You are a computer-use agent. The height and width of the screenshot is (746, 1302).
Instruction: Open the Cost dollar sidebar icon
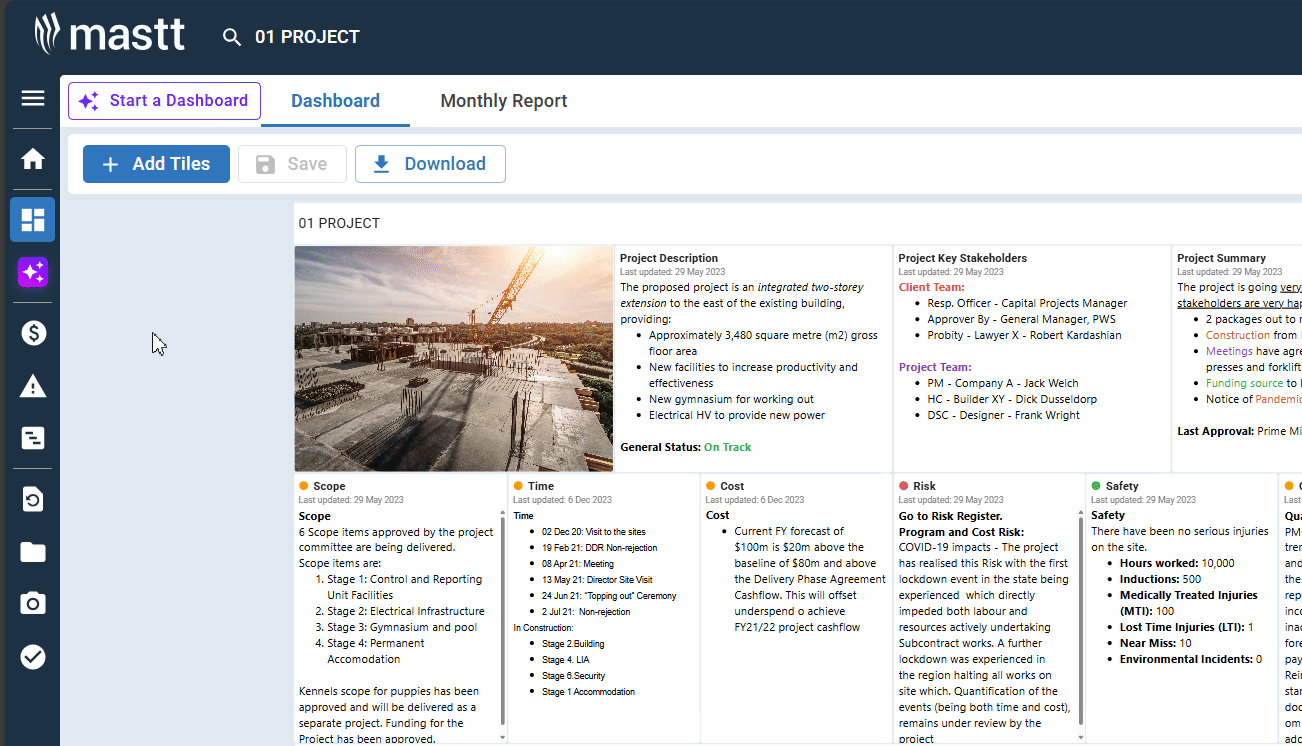point(33,333)
